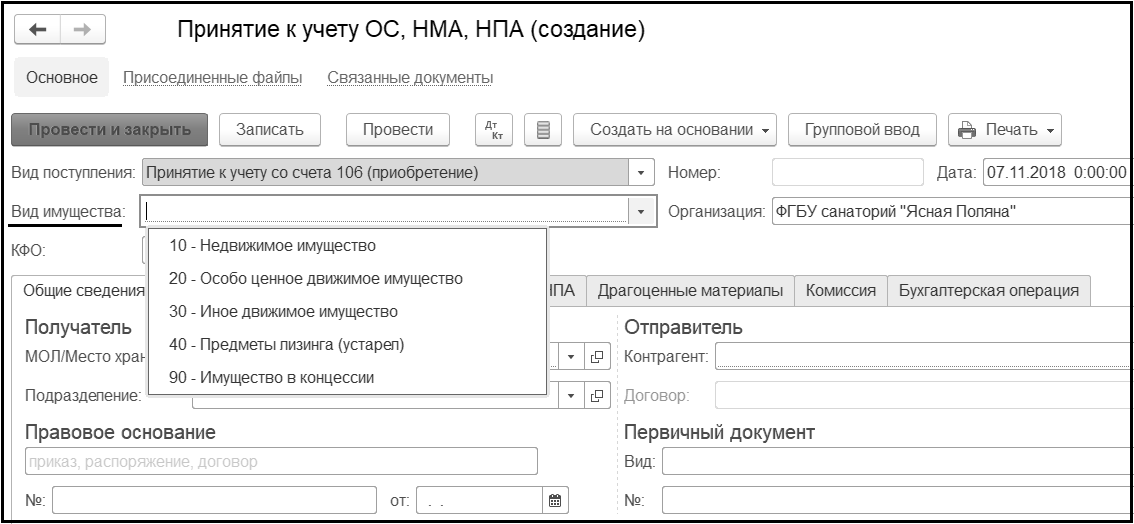Collapse the Вид имущества dropdown arrow
This screenshot has width=1134, height=524.
[641, 211]
